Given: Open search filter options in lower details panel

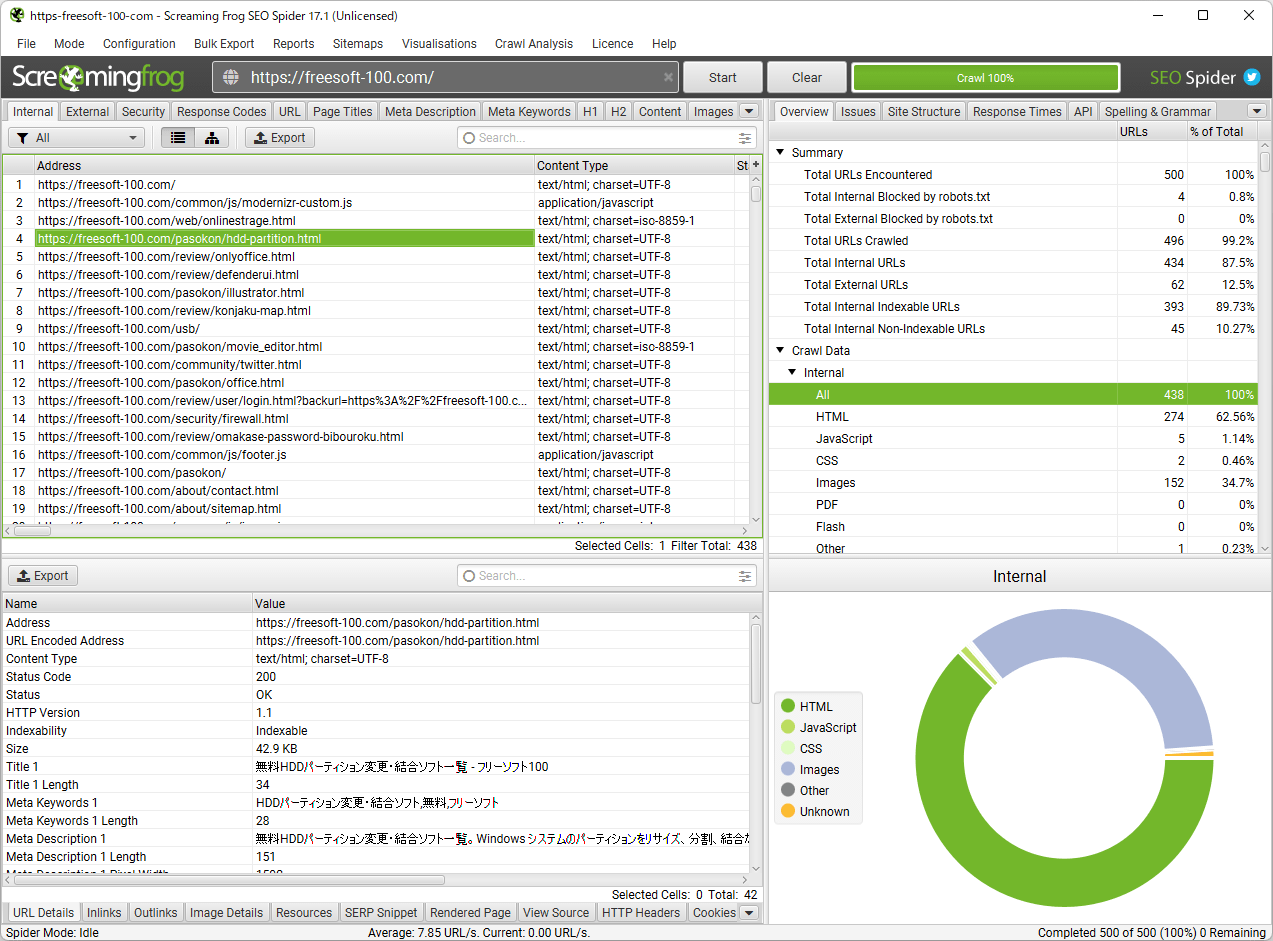Looking at the screenshot, I should [745, 576].
